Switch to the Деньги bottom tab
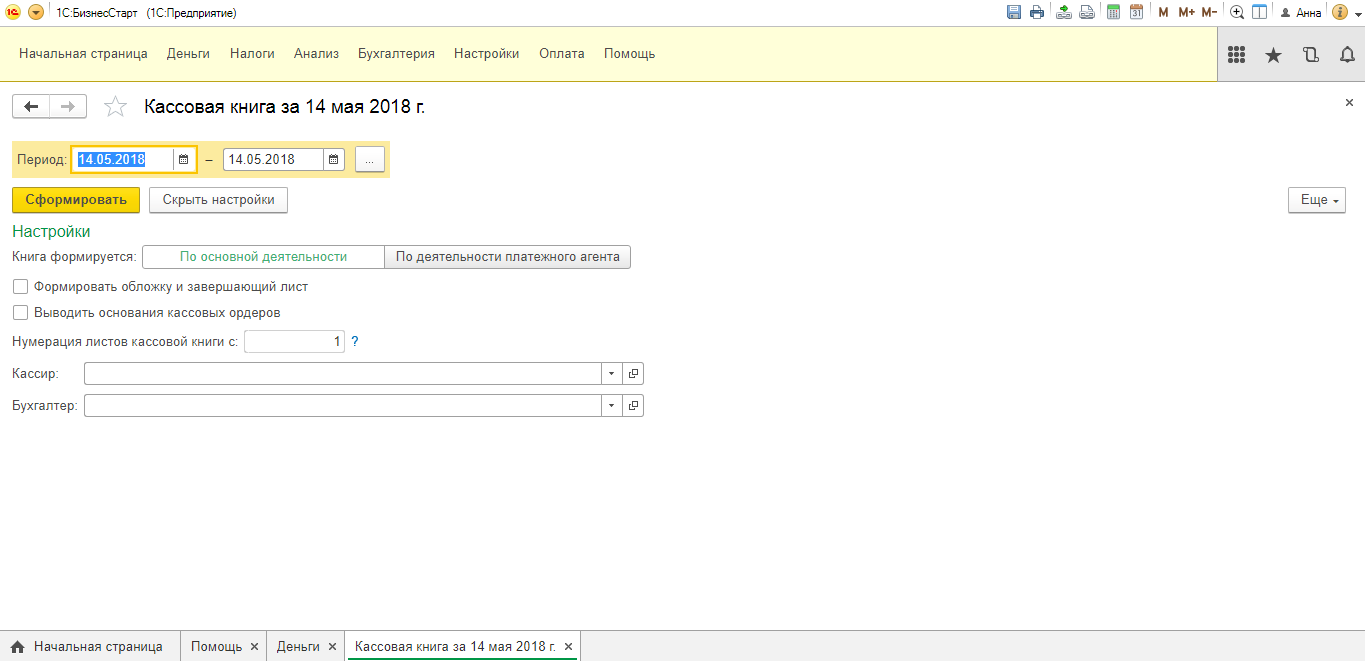This screenshot has height=661, width=1365. pyautogui.click(x=298, y=647)
